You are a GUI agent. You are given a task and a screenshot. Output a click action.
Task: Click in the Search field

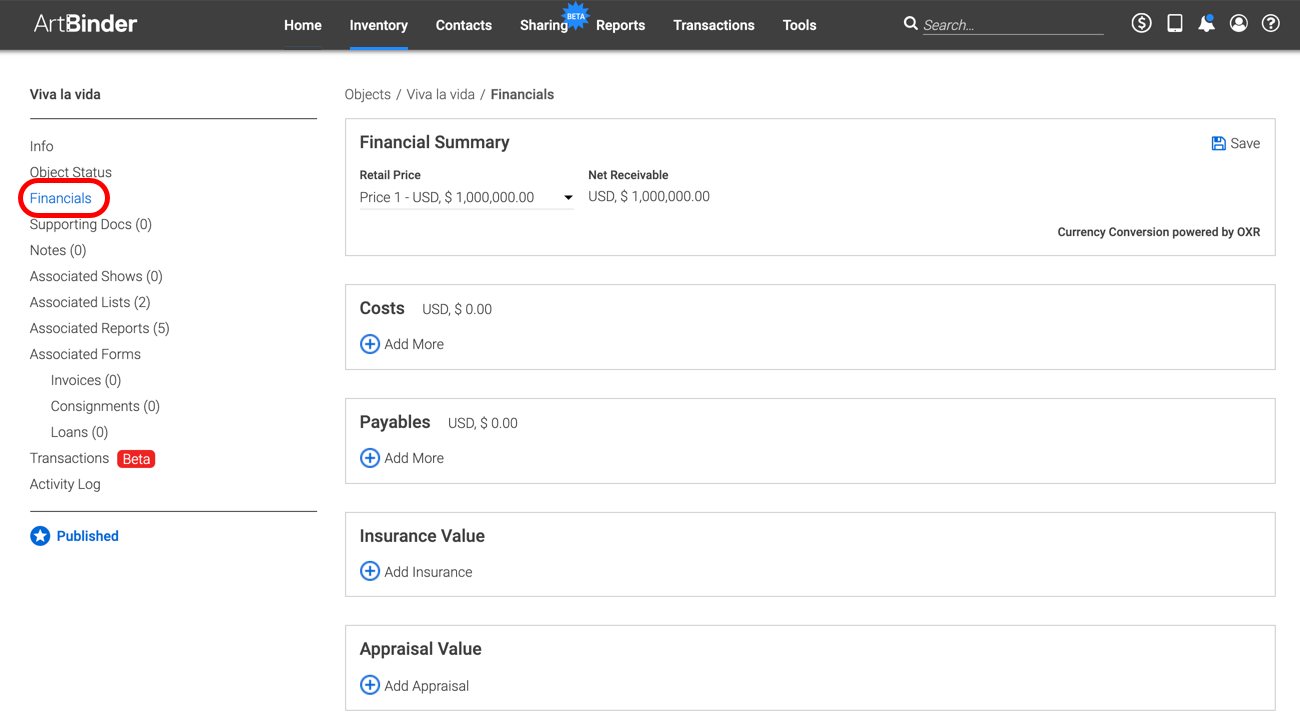(x=1012, y=25)
